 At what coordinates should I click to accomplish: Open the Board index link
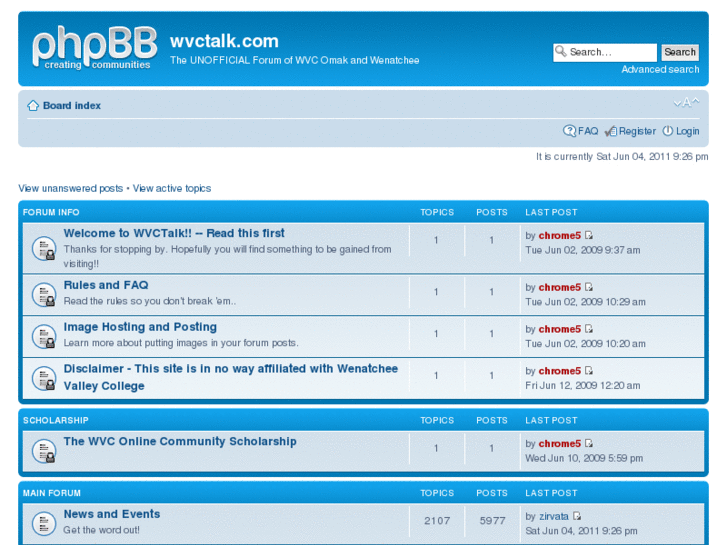[x=72, y=106]
